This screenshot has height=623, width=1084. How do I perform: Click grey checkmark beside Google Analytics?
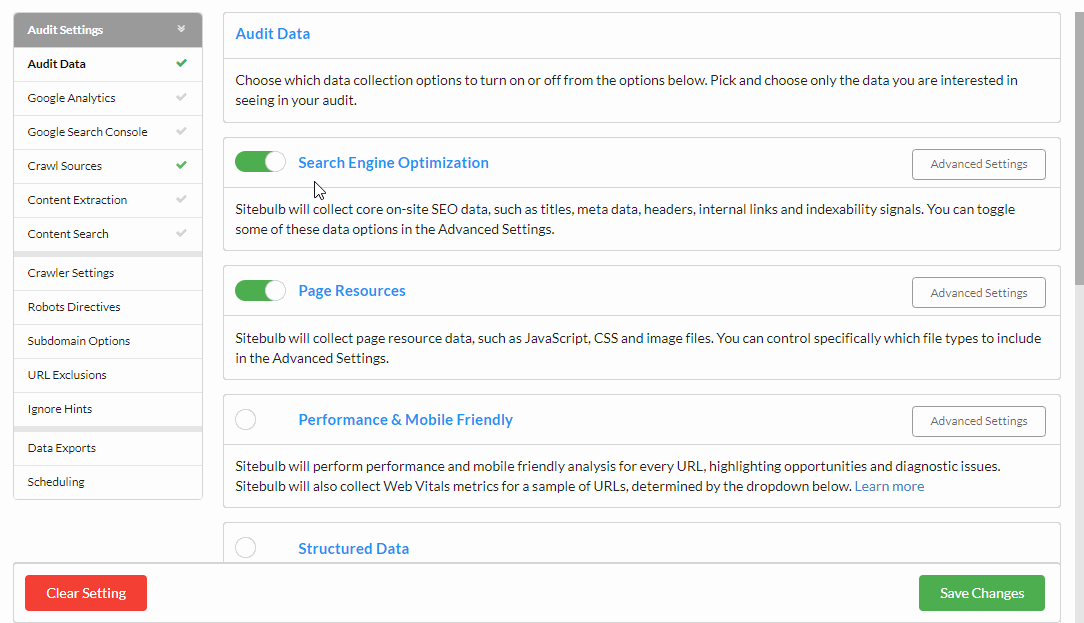tap(181, 97)
